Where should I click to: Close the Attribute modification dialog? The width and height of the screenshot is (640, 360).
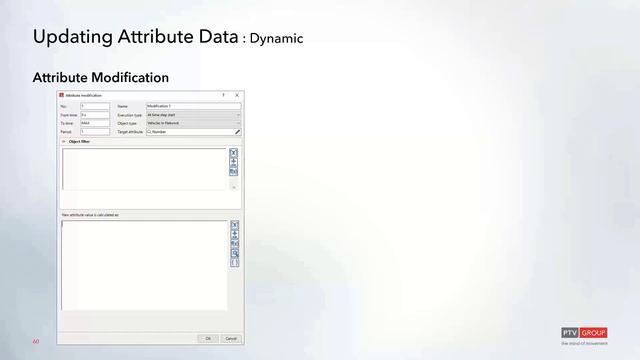[x=237, y=95]
